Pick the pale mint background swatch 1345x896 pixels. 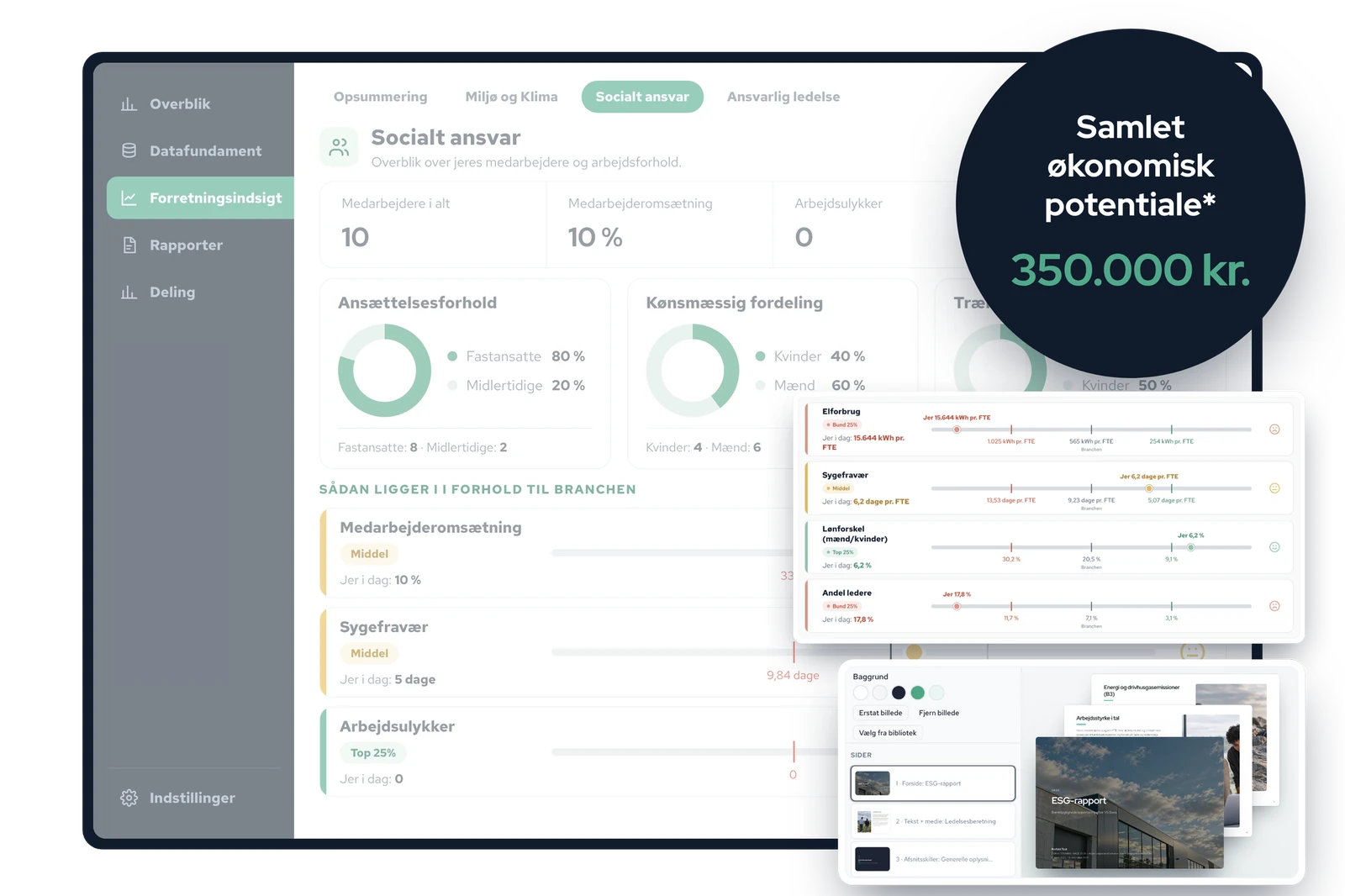pyautogui.click(x=937, y=693)
